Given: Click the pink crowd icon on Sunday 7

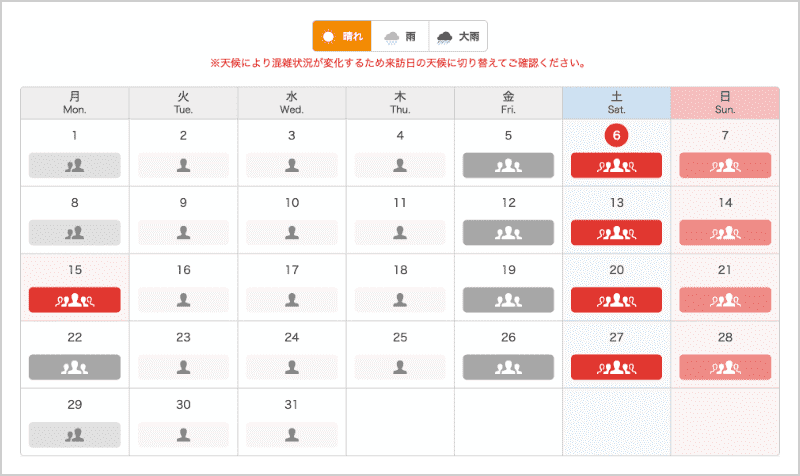Looking at the screenshot, I should tap(725, 166).
